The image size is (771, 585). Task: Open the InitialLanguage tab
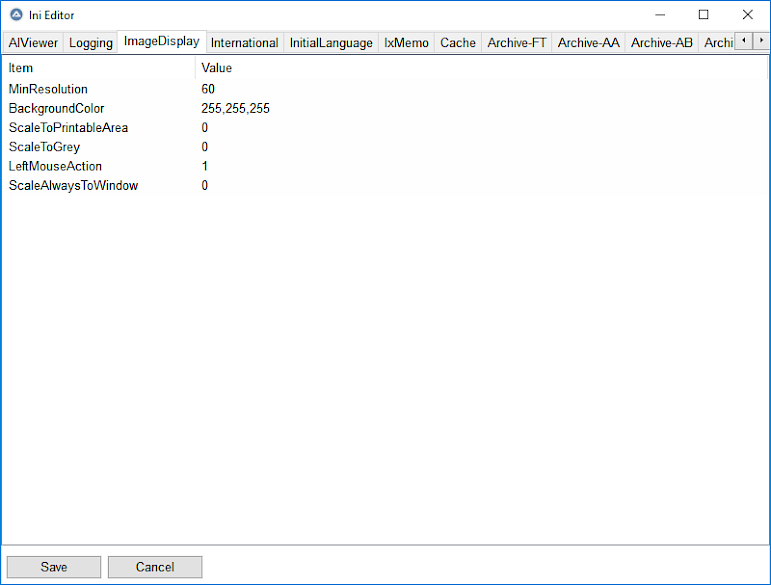tap(331, 43)
